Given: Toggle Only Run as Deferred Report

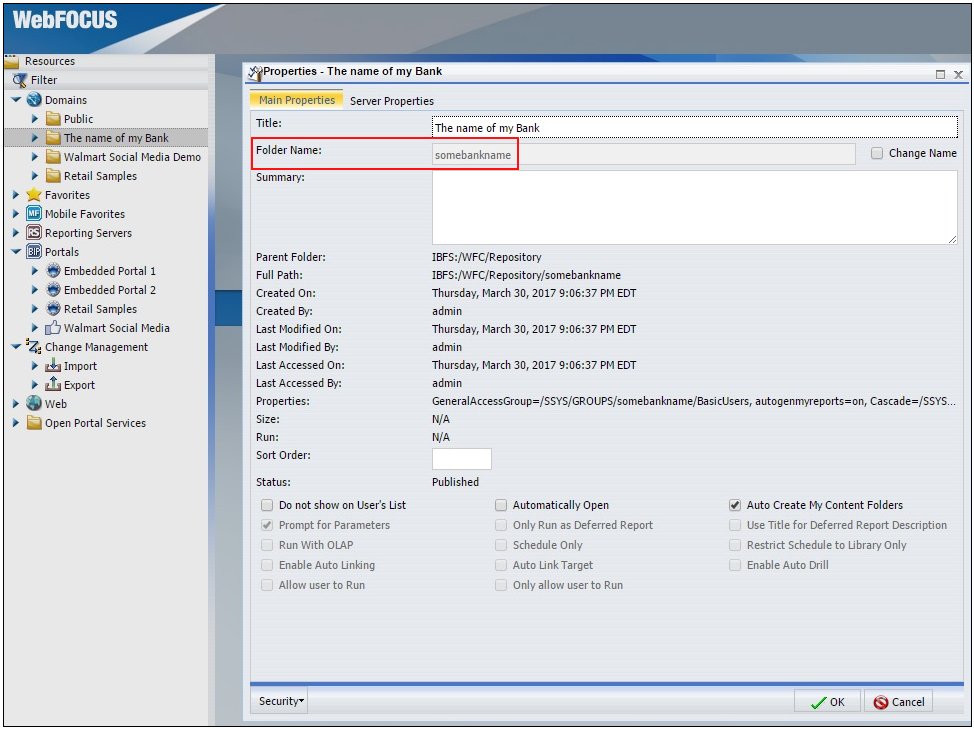Looking at the screenshot, I should coord(501,525).
